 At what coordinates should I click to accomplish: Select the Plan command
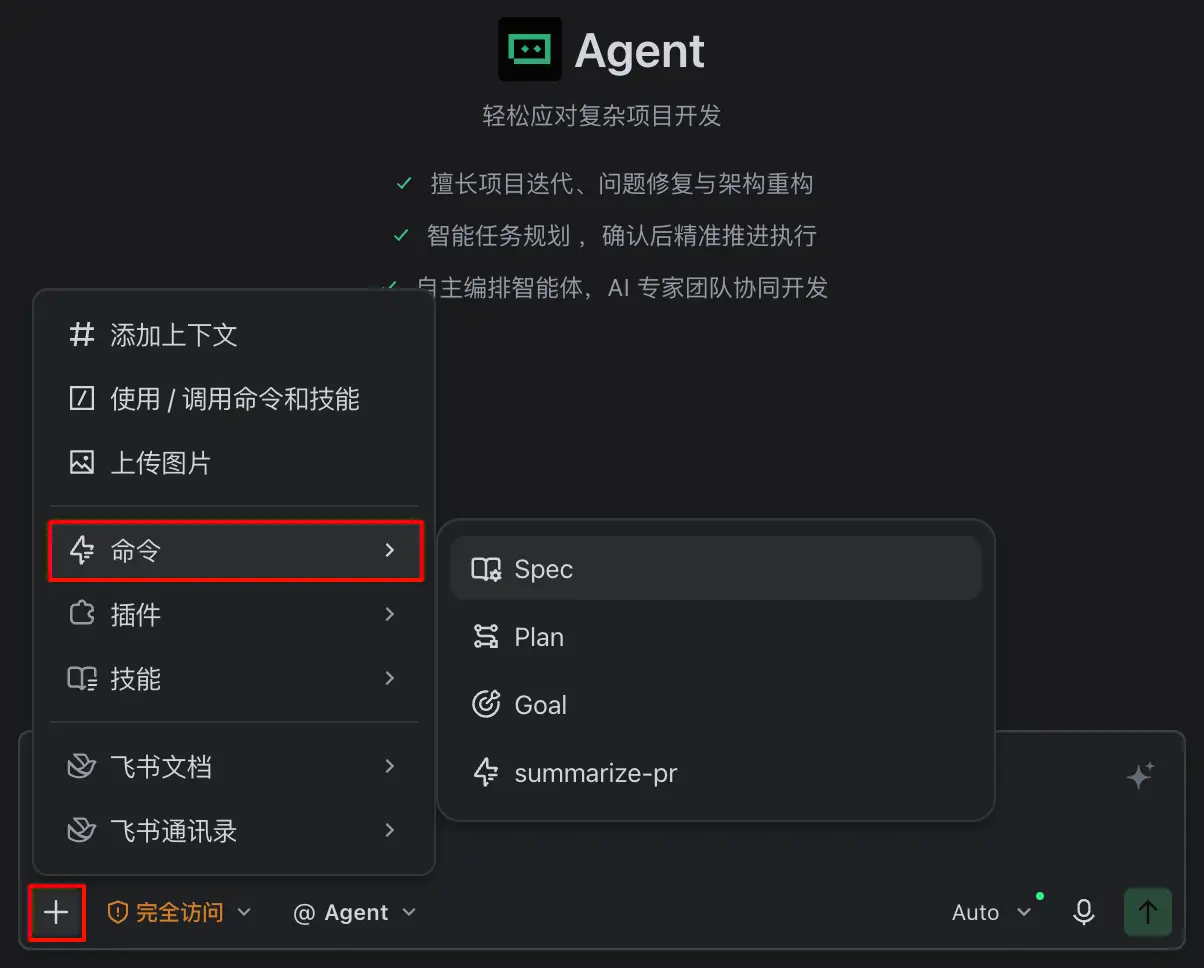pyautogui.click(x=716, y=637)
